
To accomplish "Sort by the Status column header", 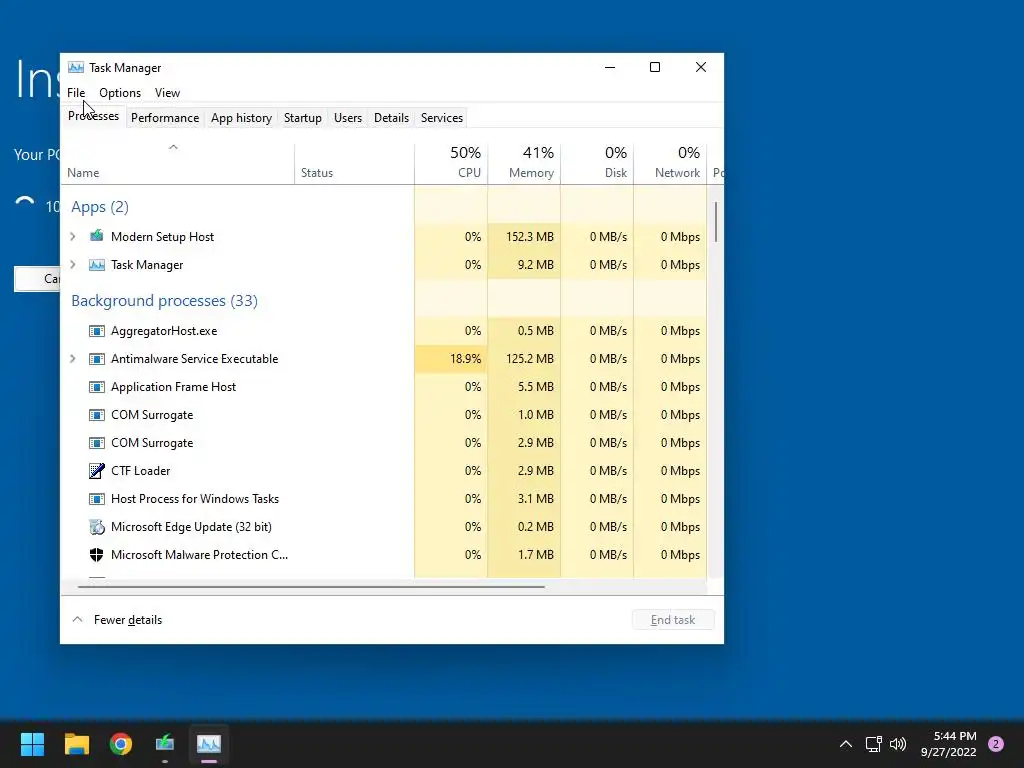I will (x=355, y=163).
